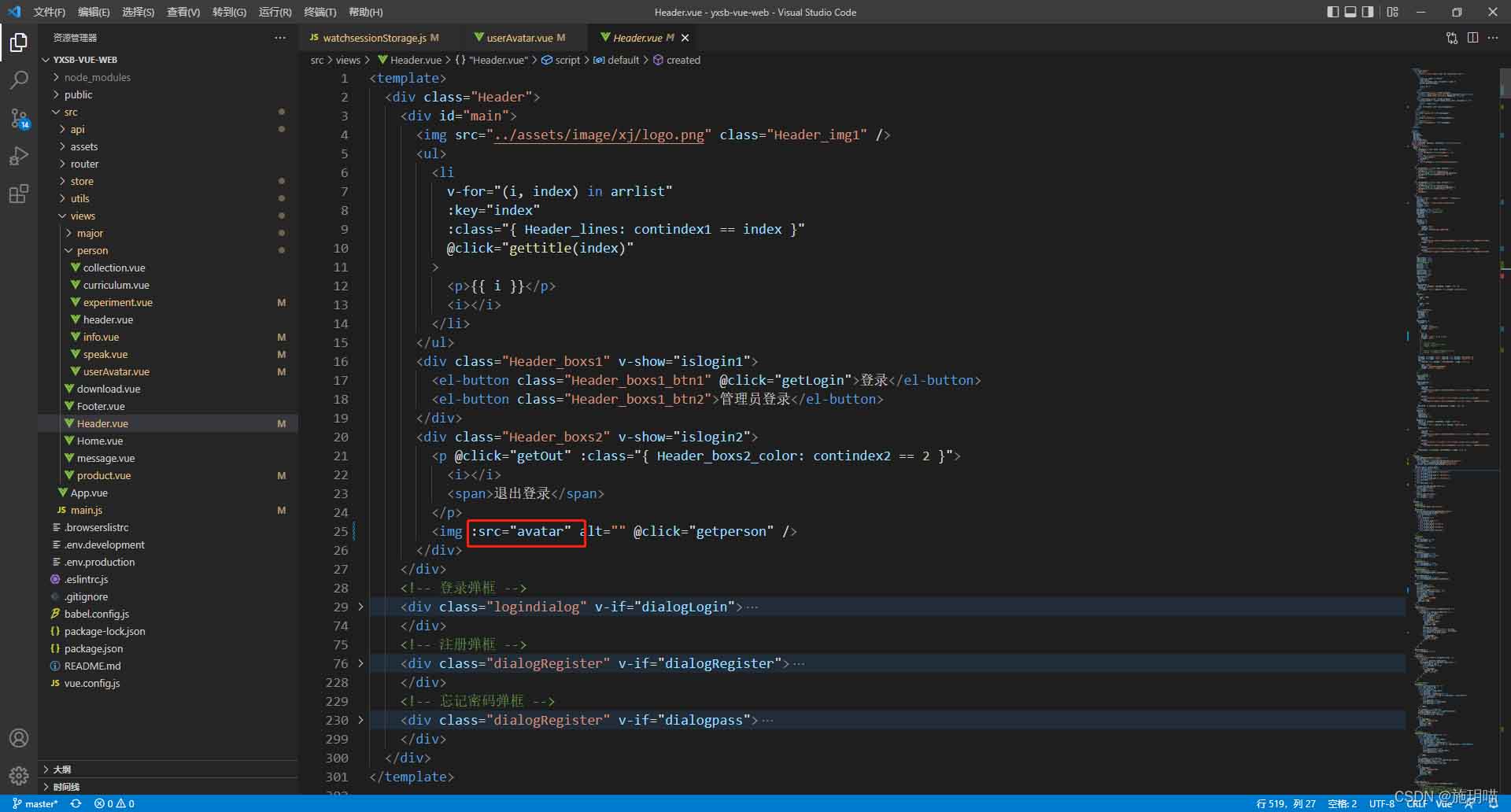Open the Accounts menu icon

click(x=19, y=738)
